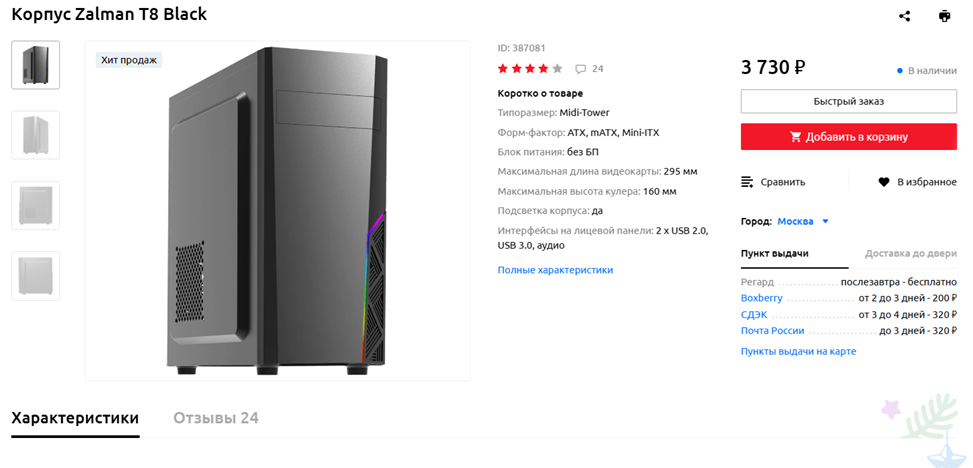Click the red Добавить в корзину button

[x=848, y=136]
